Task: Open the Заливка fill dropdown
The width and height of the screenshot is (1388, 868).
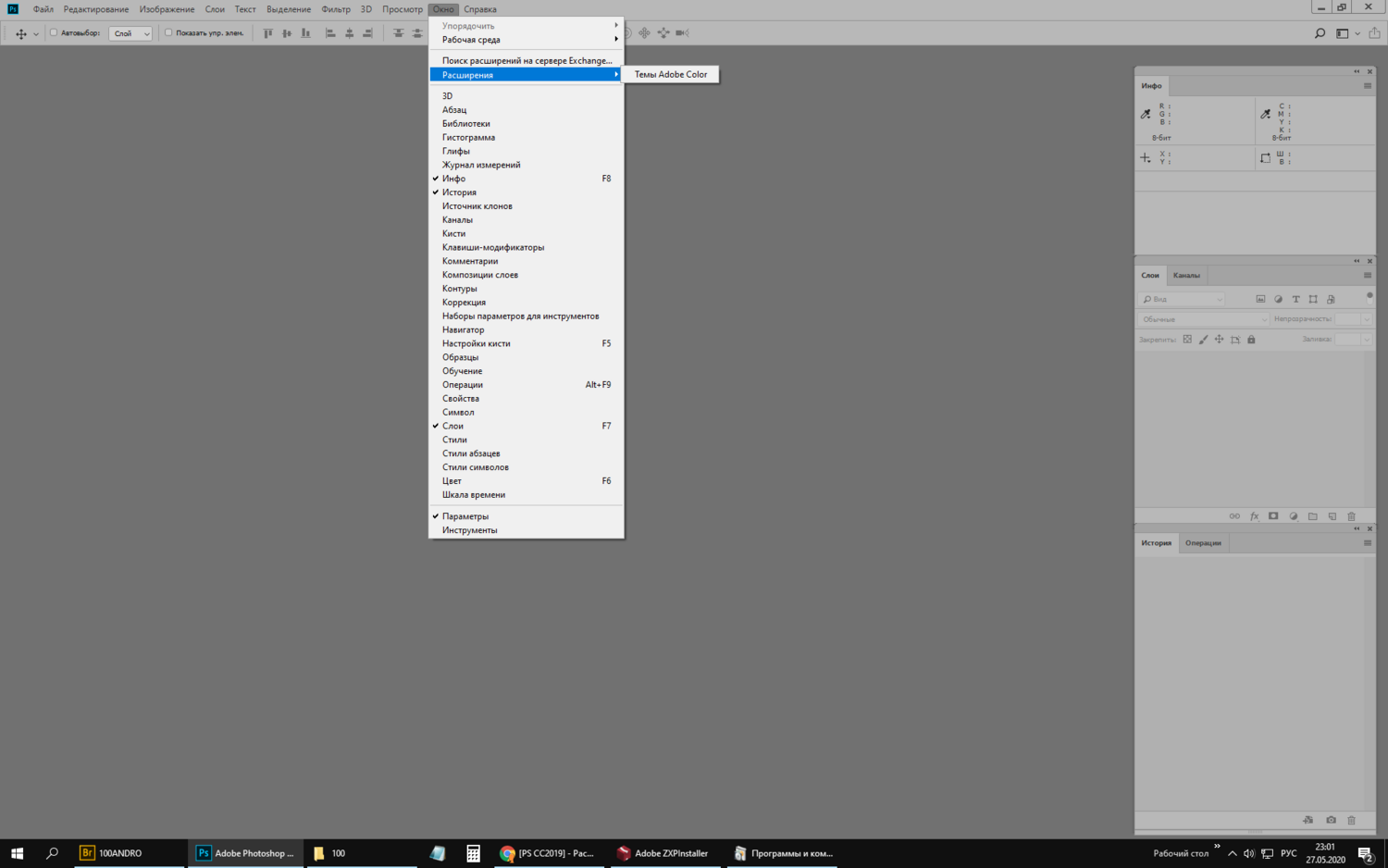Action: (x=1366, y=340)
